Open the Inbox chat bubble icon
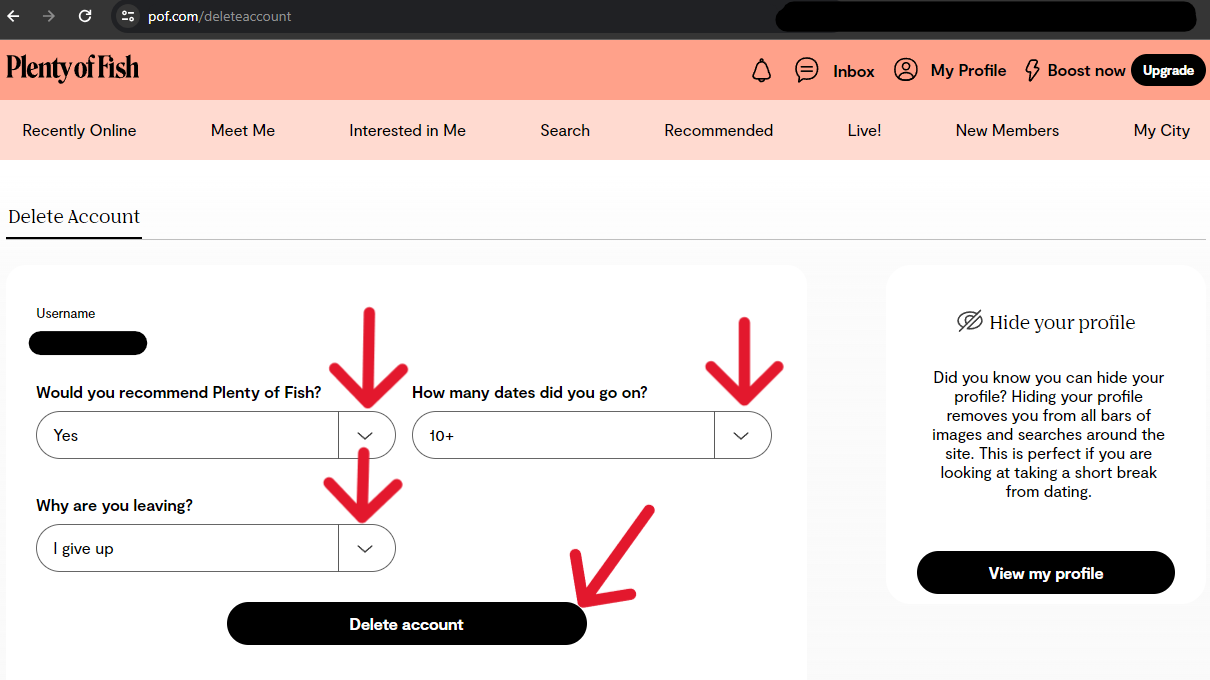The height and width of the screenshot is (680, 1210). [x=806, y=70]
